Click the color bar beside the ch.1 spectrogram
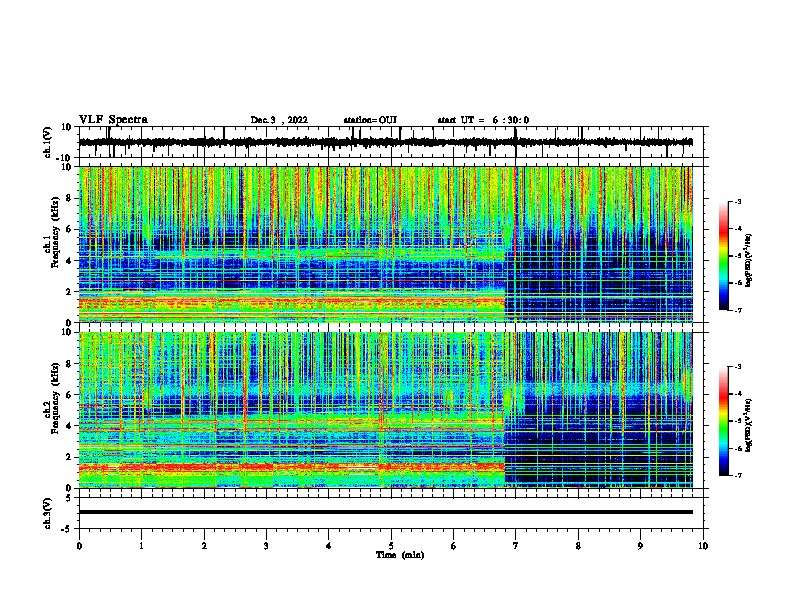This screenshot has height=612, width=792. (x=724, y=256)
